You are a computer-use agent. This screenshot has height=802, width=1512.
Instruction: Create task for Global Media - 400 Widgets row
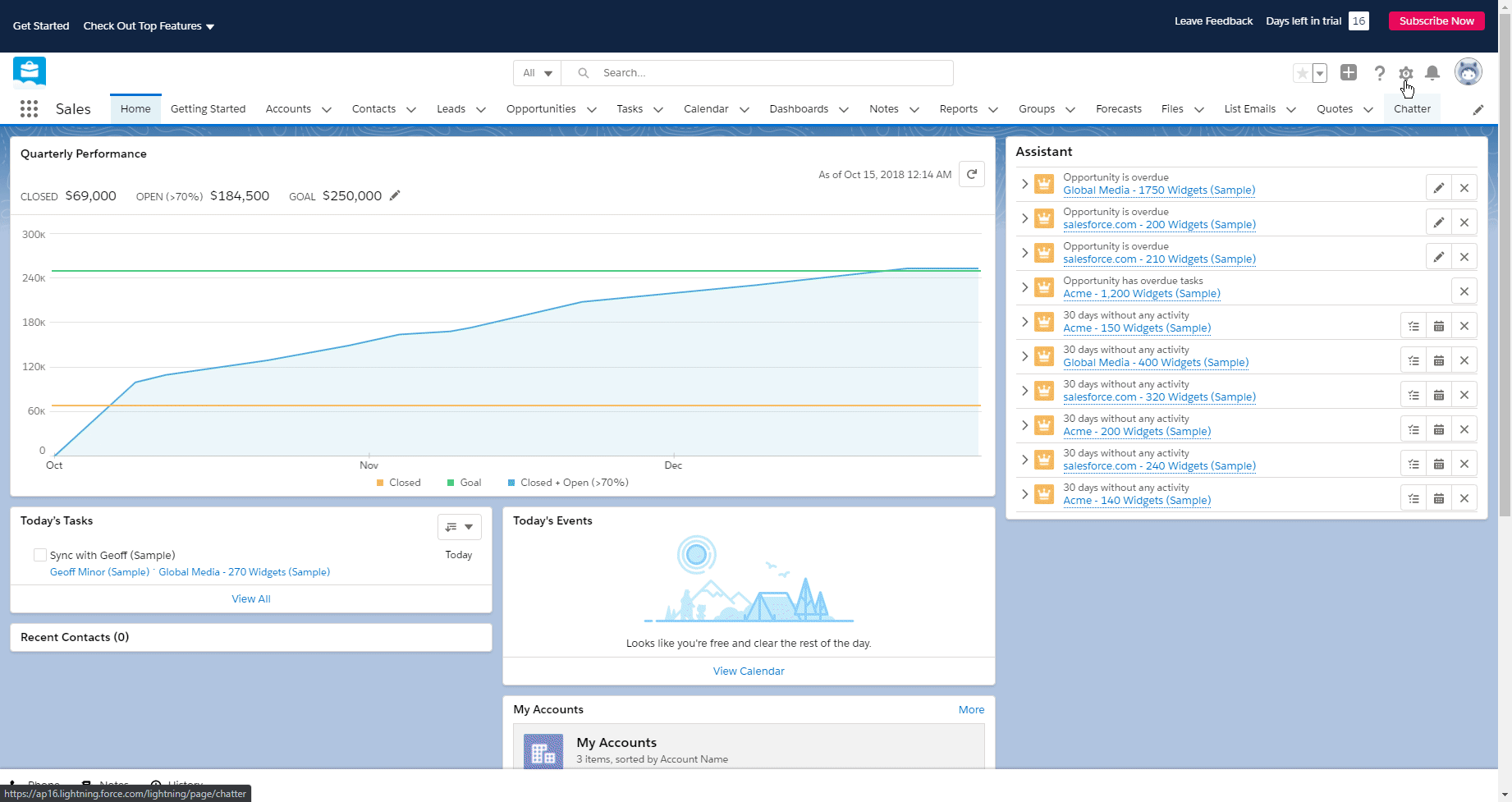pos(1413,360)
